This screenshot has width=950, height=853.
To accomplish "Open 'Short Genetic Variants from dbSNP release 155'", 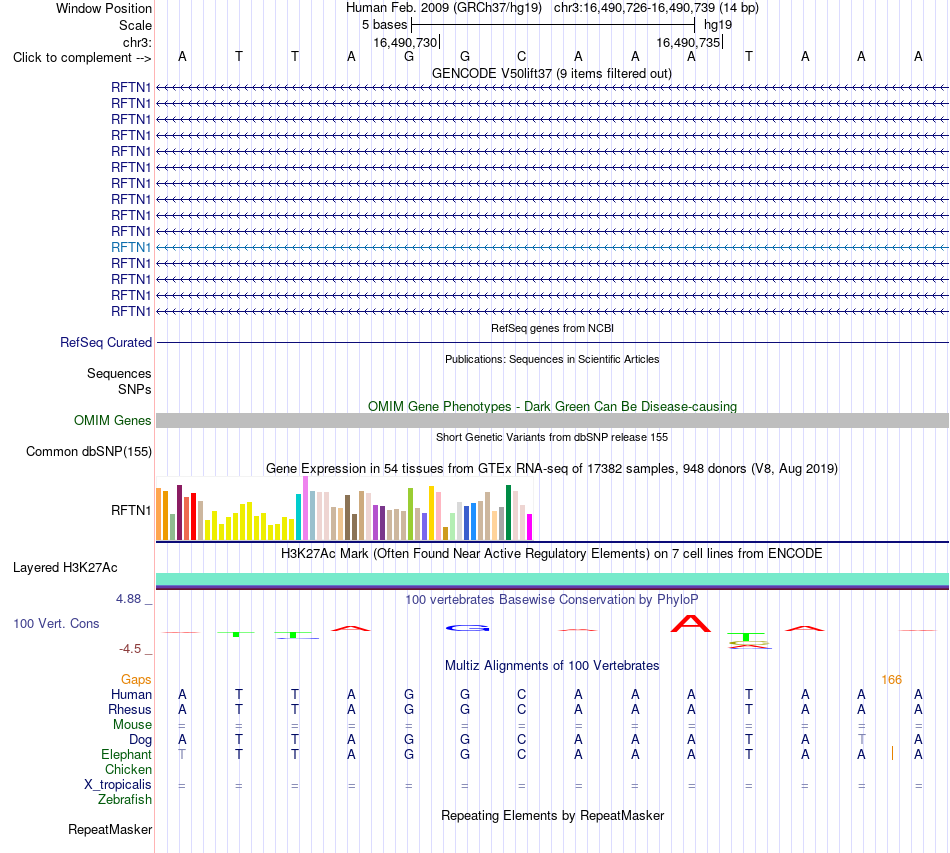I will (552, 437).
